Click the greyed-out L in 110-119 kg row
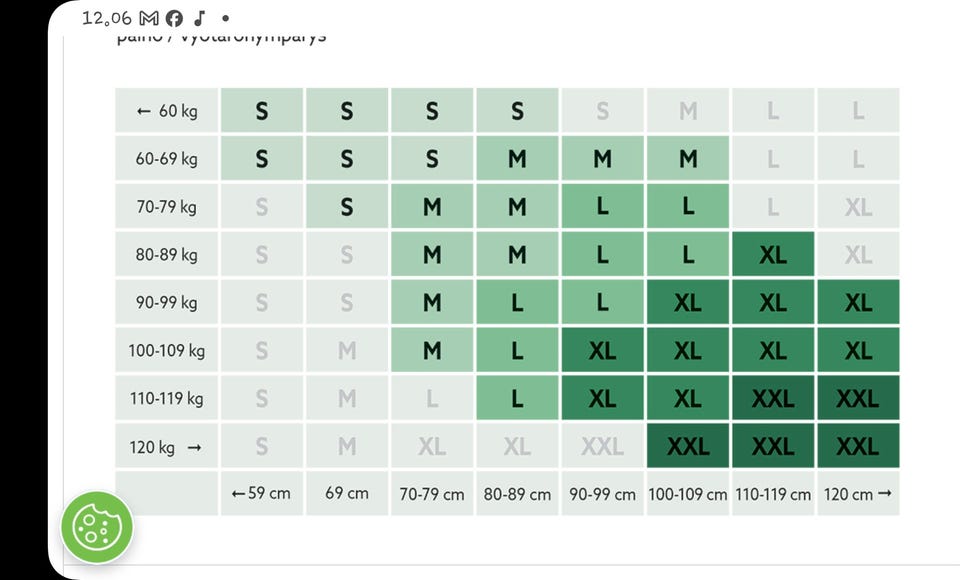Image resolution: width=960 pixels, height=580 pixels. 432,399
